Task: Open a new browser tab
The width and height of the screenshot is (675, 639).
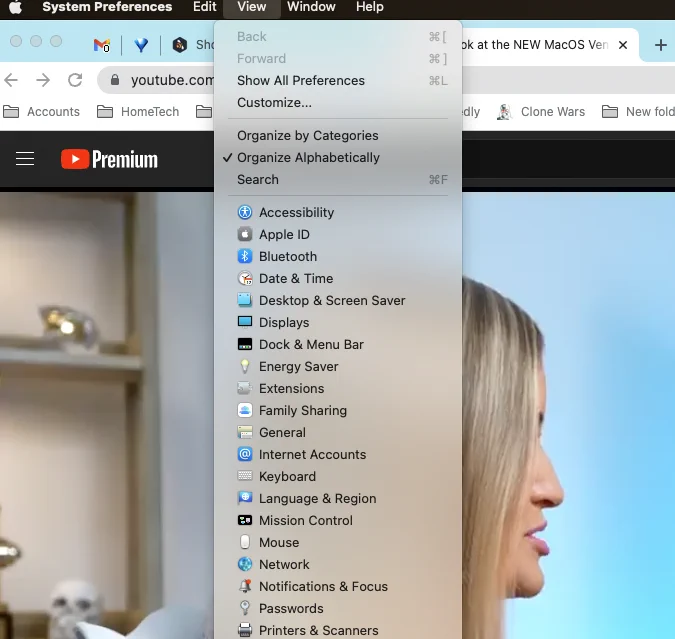Action: point(660,45)
